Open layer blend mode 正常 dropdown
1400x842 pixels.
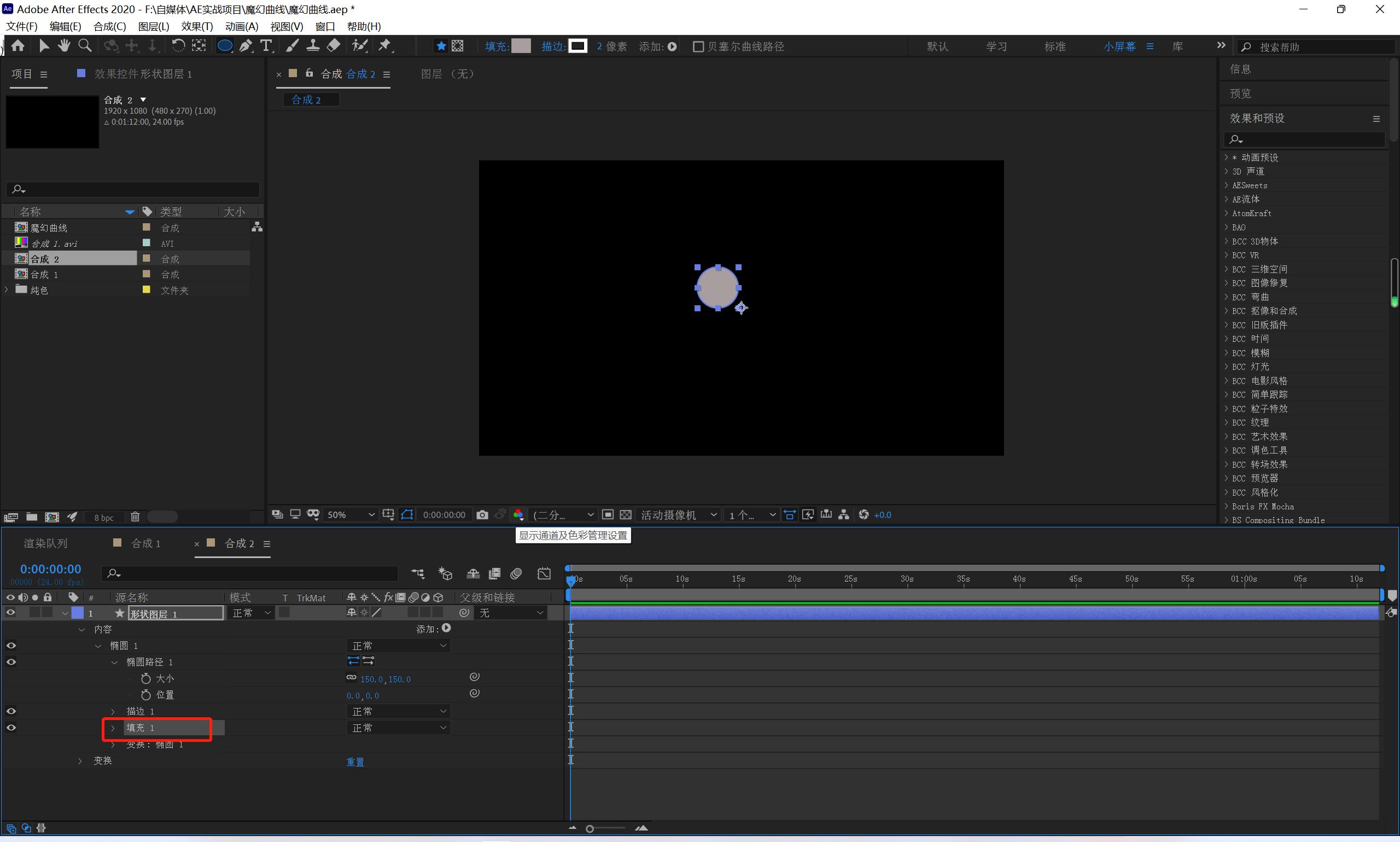[x=250, y=613]
